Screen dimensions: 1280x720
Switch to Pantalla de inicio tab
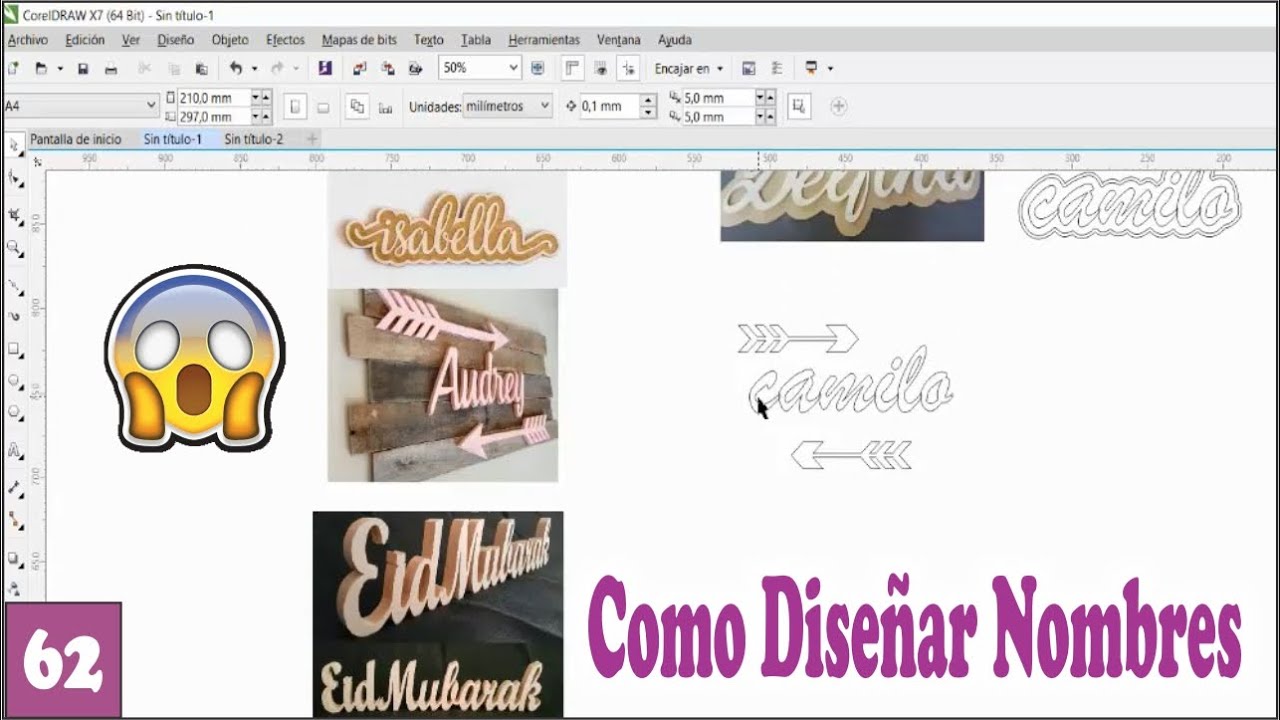76,139
